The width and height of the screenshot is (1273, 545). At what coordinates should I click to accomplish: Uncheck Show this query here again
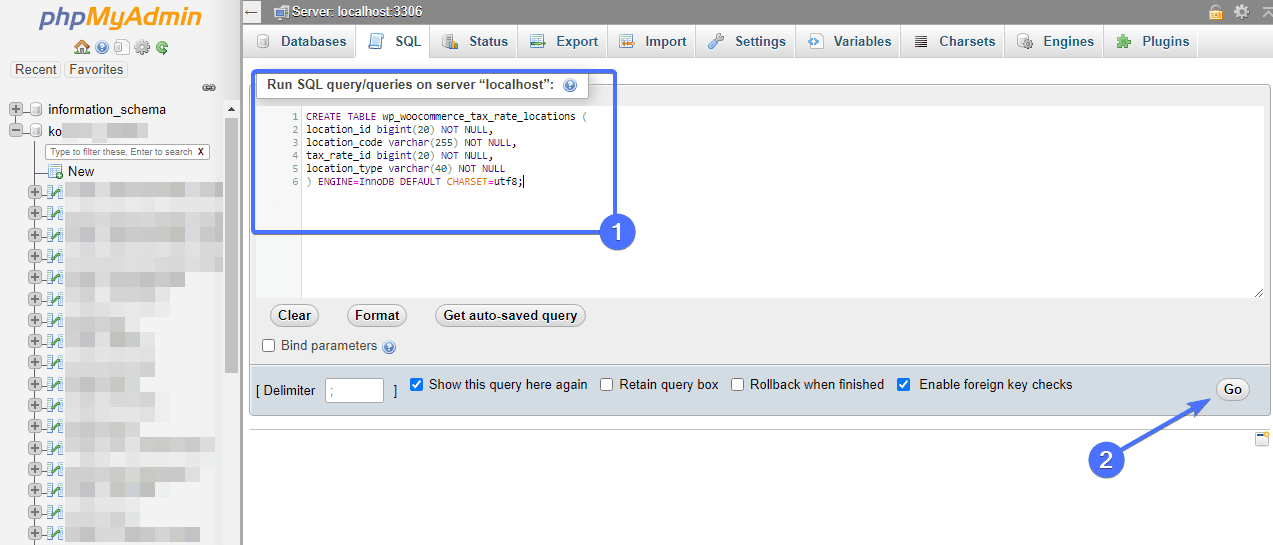click(417, 384)
